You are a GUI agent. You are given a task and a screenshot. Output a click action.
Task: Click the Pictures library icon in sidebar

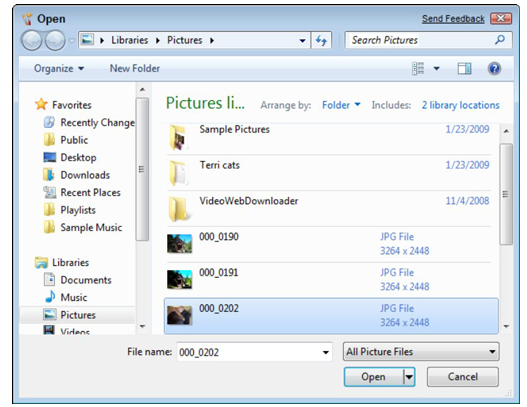coord(50,315)
